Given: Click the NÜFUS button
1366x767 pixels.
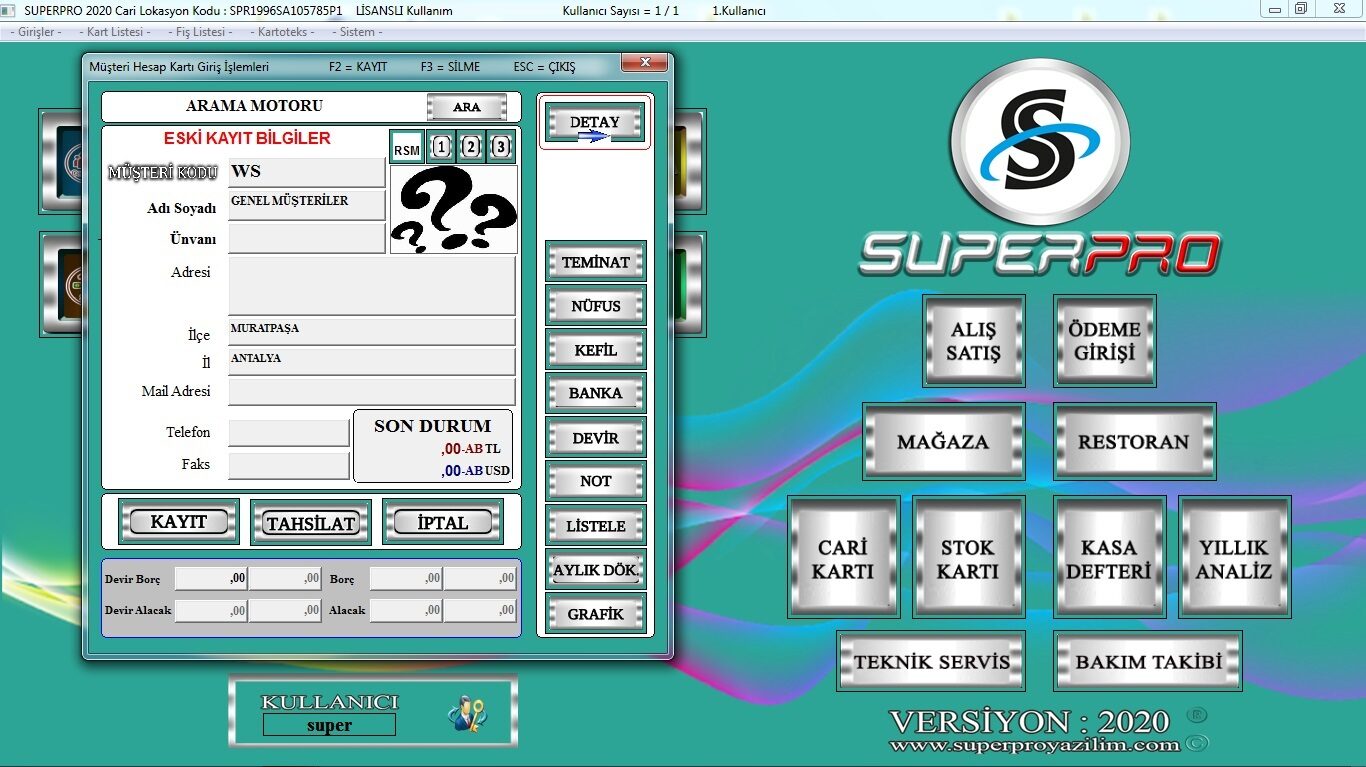Looking at the screenshot, I should (595, 306).
